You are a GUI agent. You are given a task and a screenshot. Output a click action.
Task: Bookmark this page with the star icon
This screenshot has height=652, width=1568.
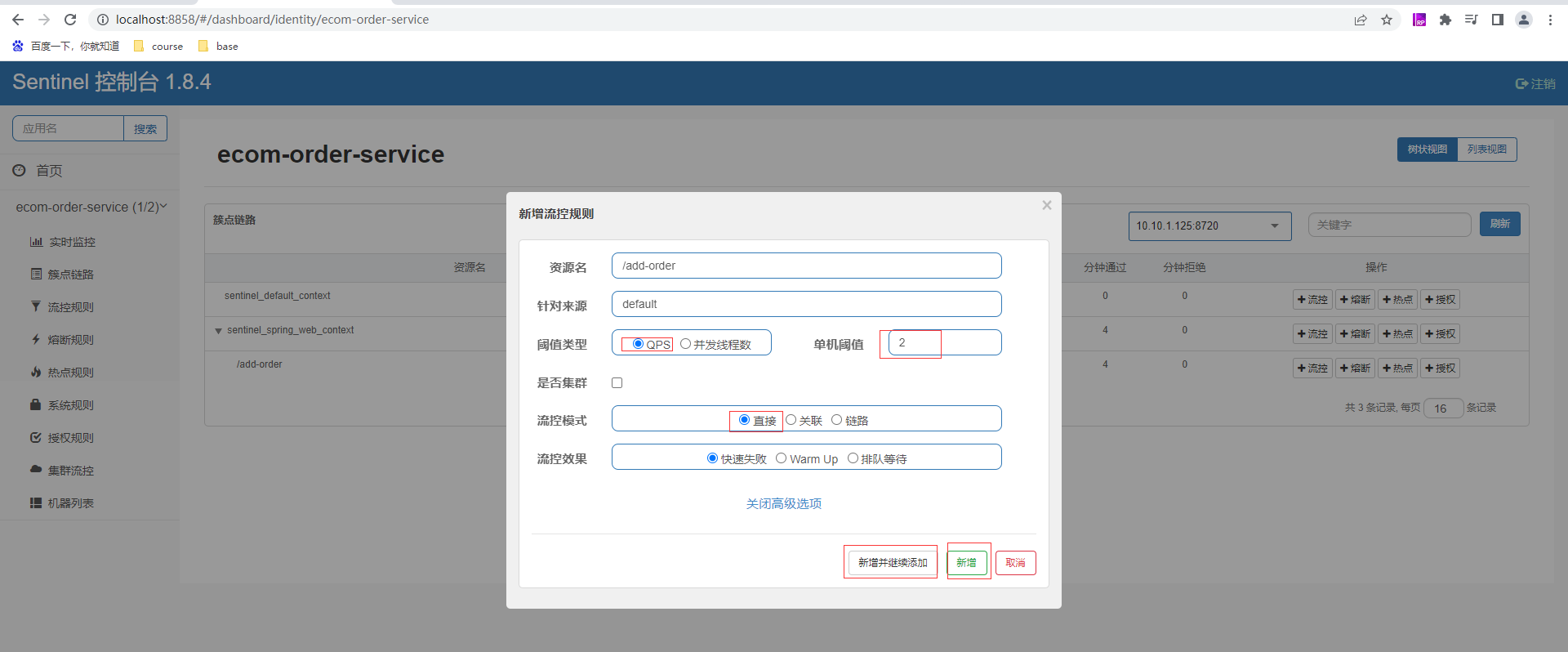tap(1387, 20)
